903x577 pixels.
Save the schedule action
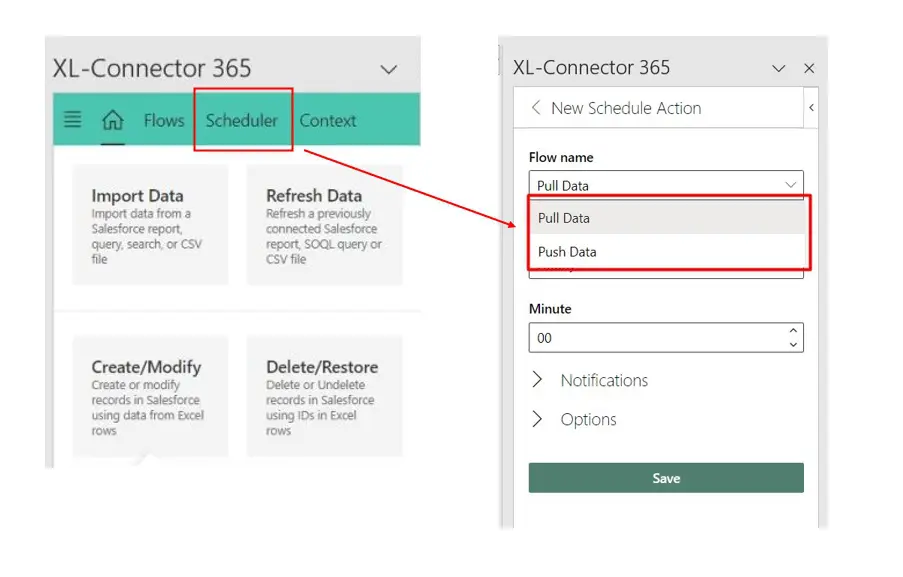point(665,477)
